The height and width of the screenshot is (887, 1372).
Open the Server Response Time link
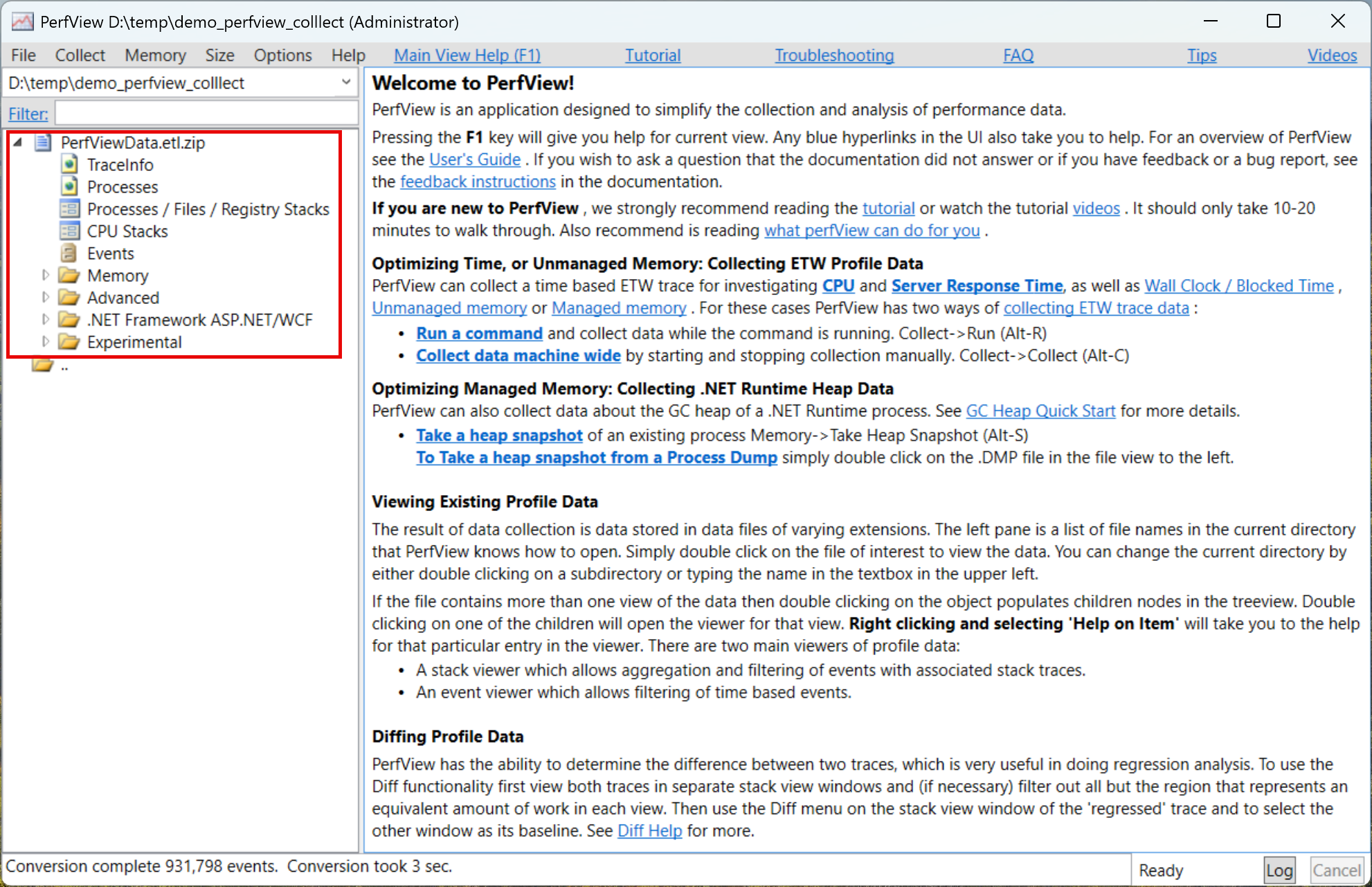(977, 286)
